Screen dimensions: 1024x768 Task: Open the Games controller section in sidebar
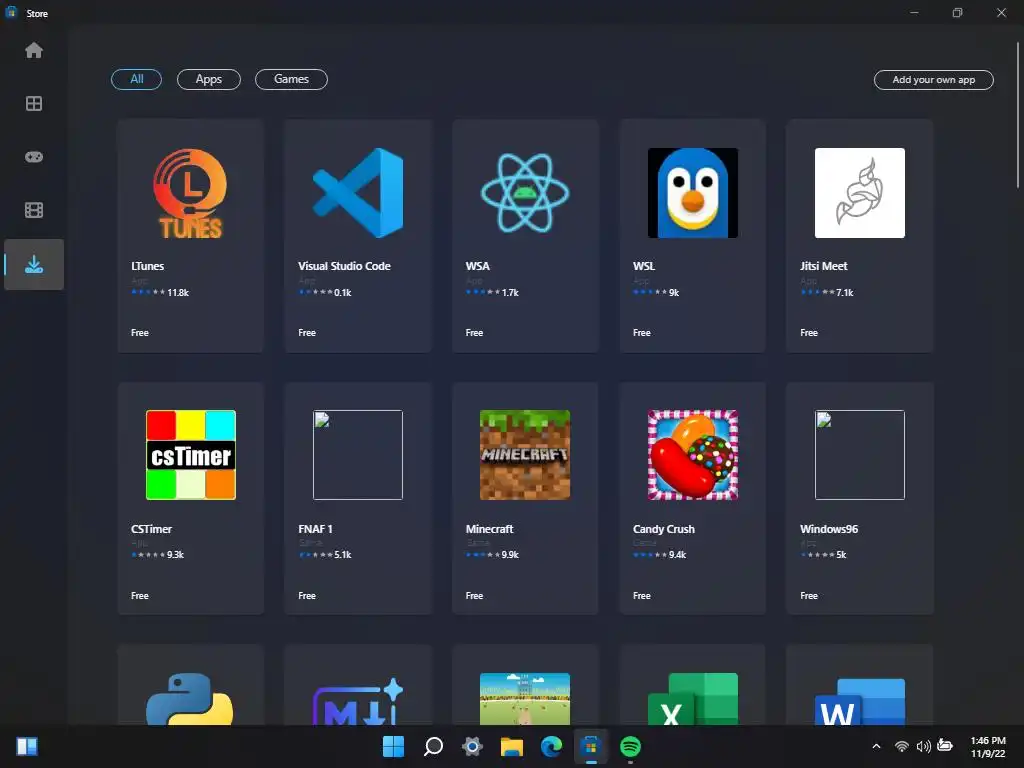click(x=34, y=157)
